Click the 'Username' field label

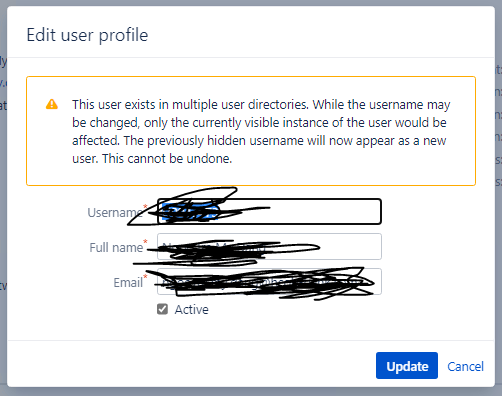pos(115,212)
